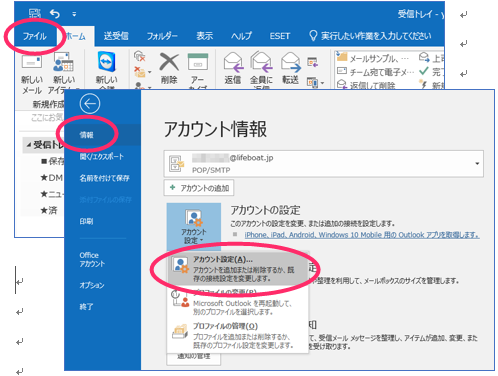The width and height of the screenshot is (498, 376).
Task: Open the 表示 ribbon tab
Action: click(x=205, y=36)
